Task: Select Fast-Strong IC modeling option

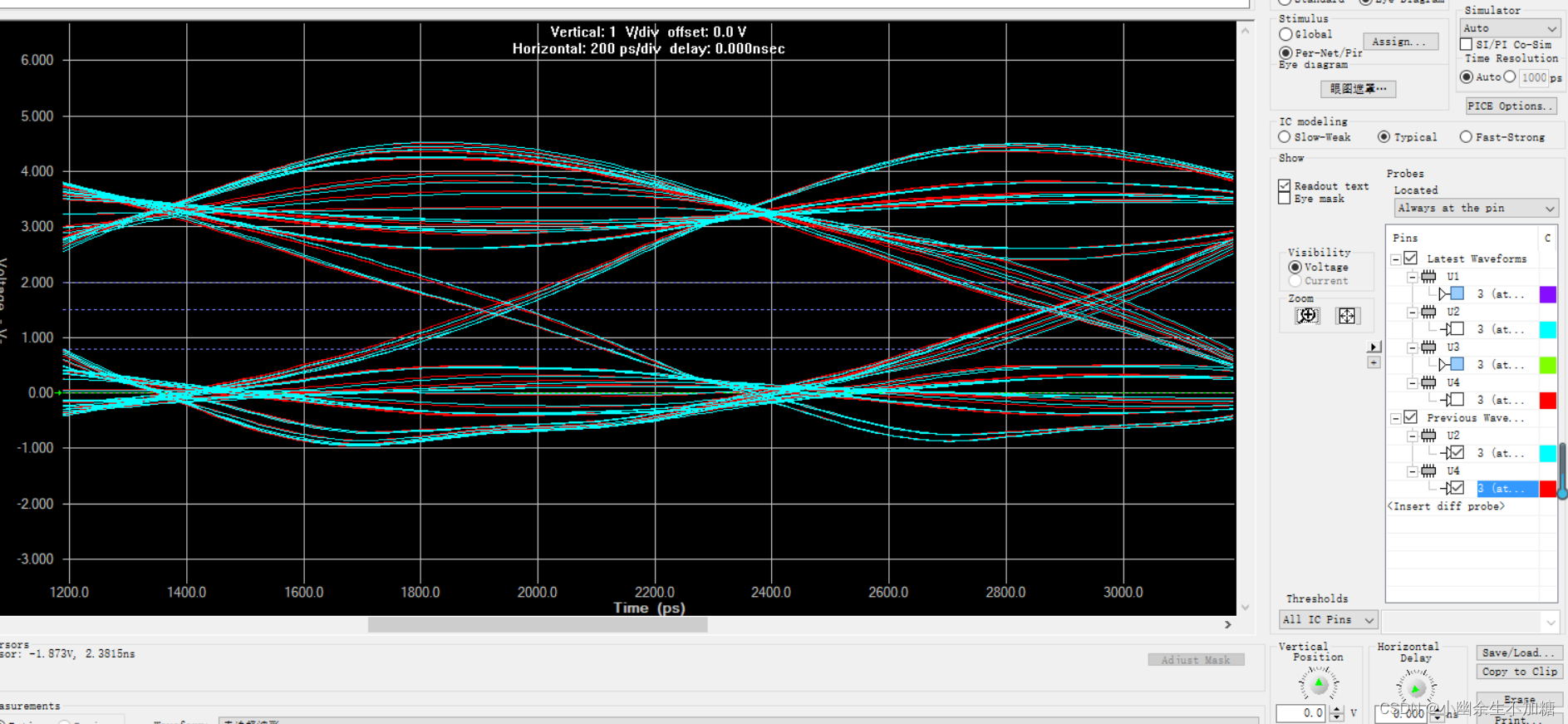Action: [1466, 137]
